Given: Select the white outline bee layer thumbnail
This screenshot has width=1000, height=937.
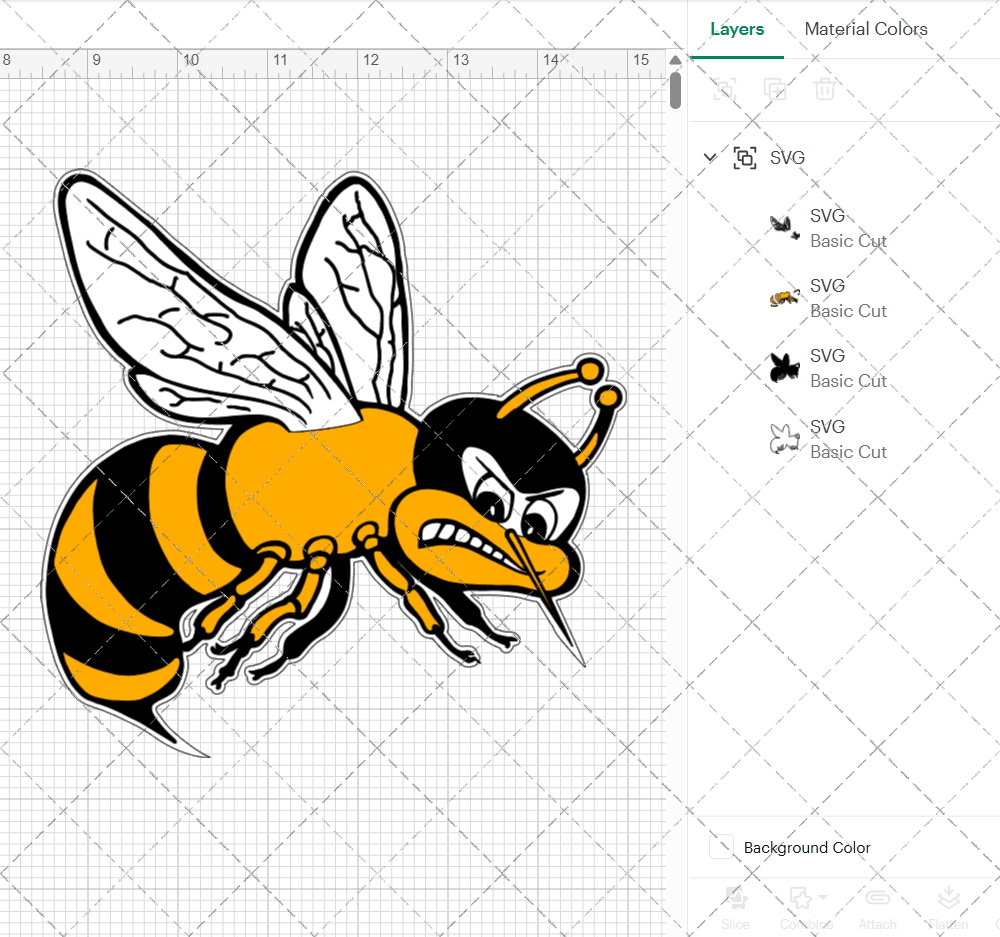Looking at the screenshot, I should tap(784, 439).
